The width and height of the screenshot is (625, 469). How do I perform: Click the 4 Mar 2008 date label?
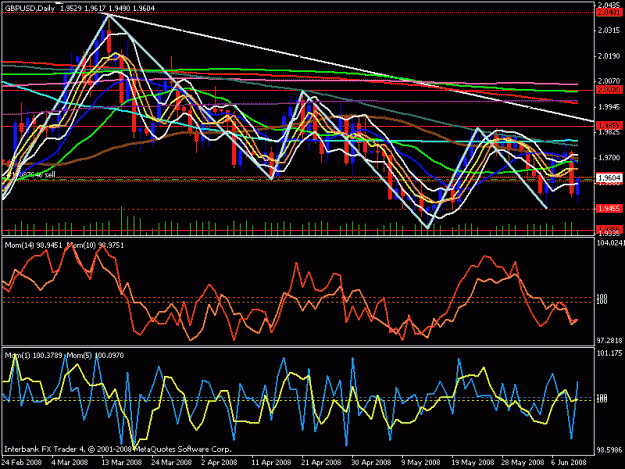[x=70, y=462]
